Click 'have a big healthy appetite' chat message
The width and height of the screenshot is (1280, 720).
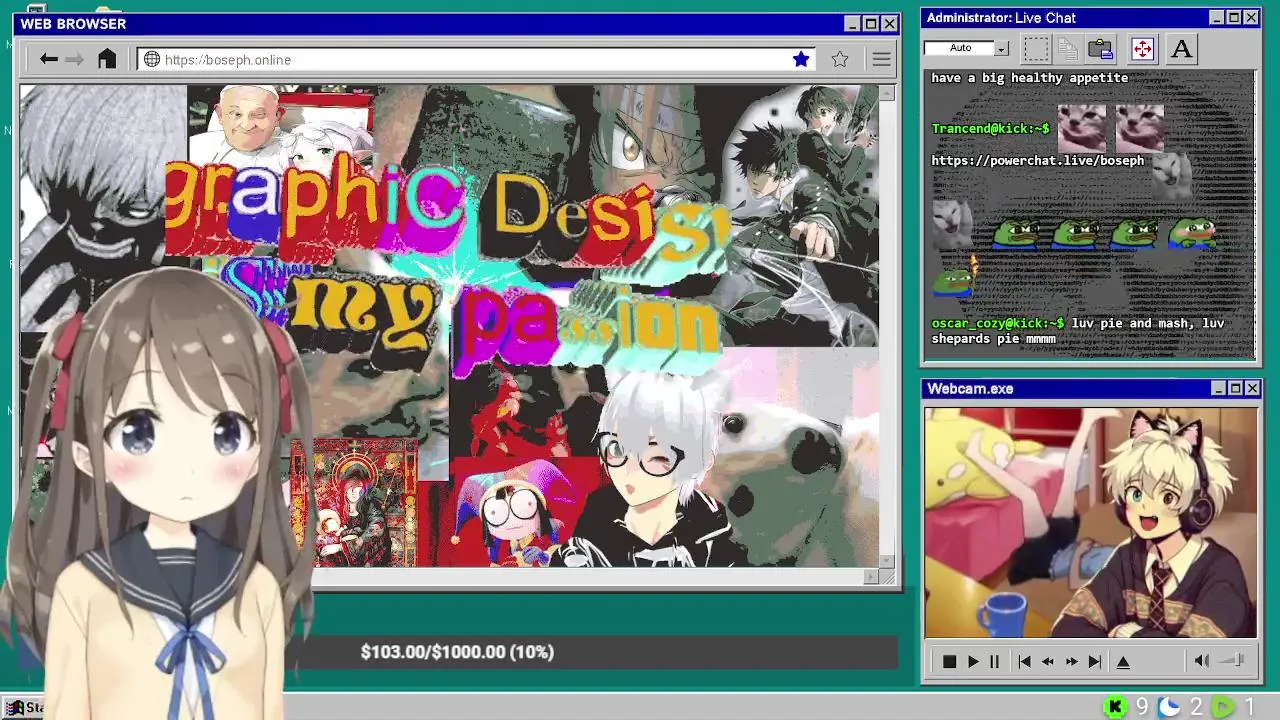pyautogui.click(x=1029, y=77)
